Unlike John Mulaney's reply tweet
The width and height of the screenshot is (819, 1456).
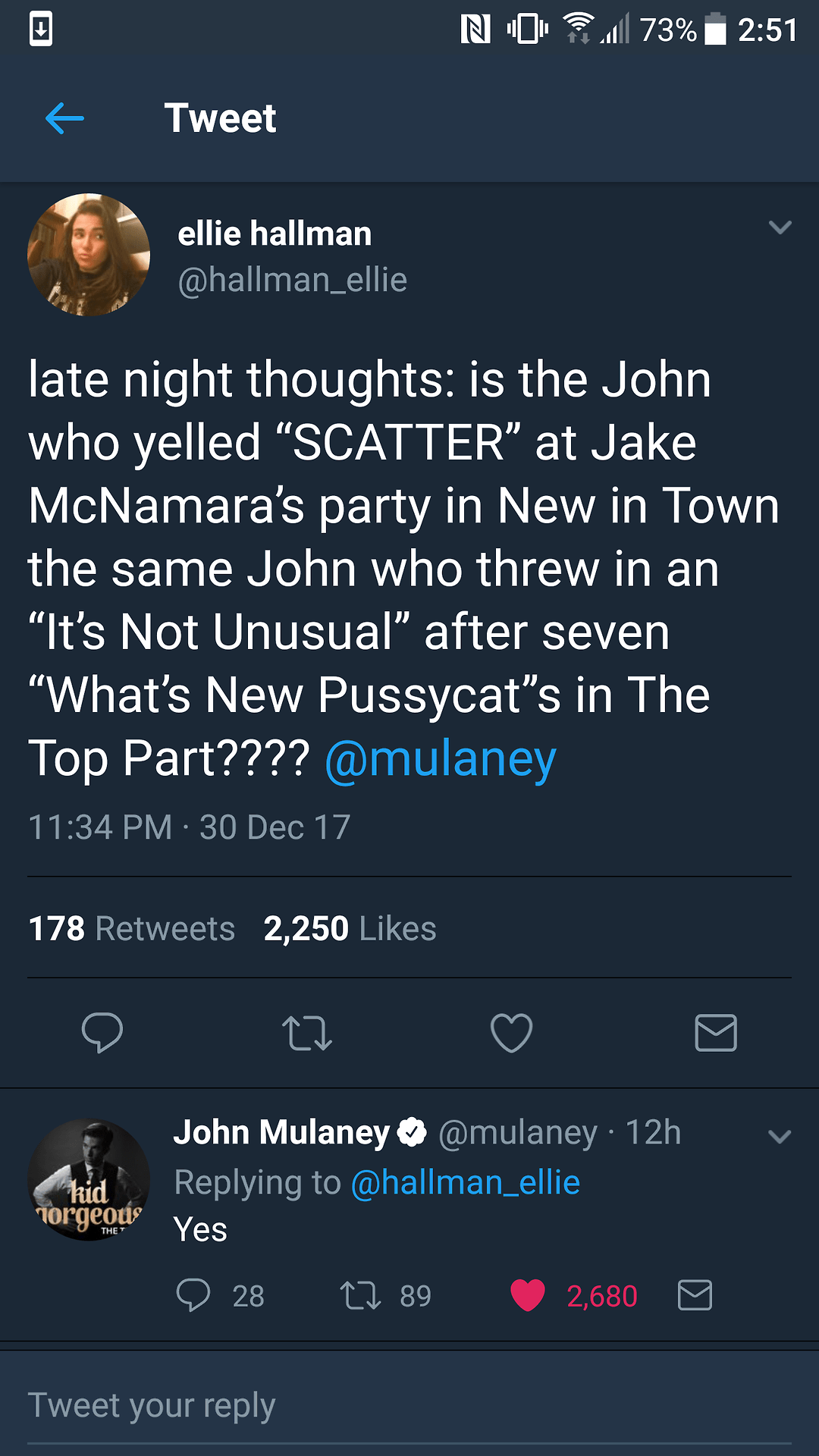pos(528,1295)
